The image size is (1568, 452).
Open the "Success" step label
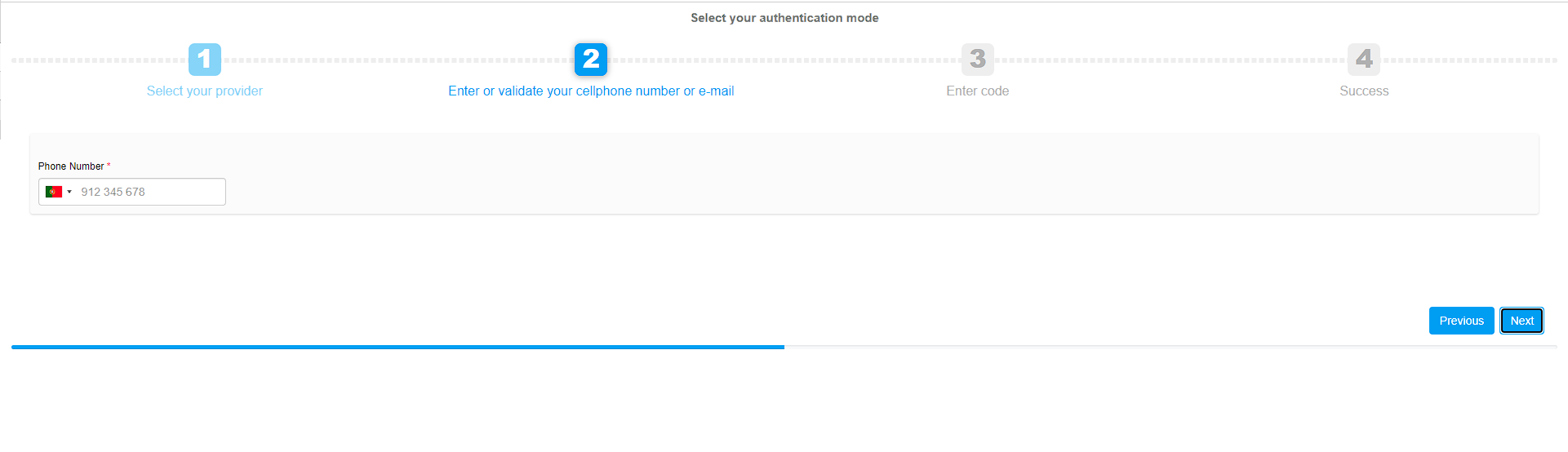[x=1363, y=91]
